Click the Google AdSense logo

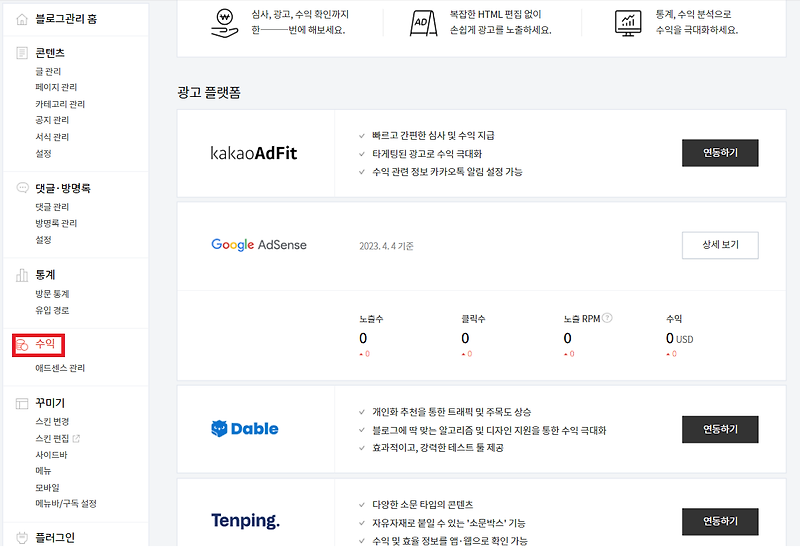click(259, 245)
